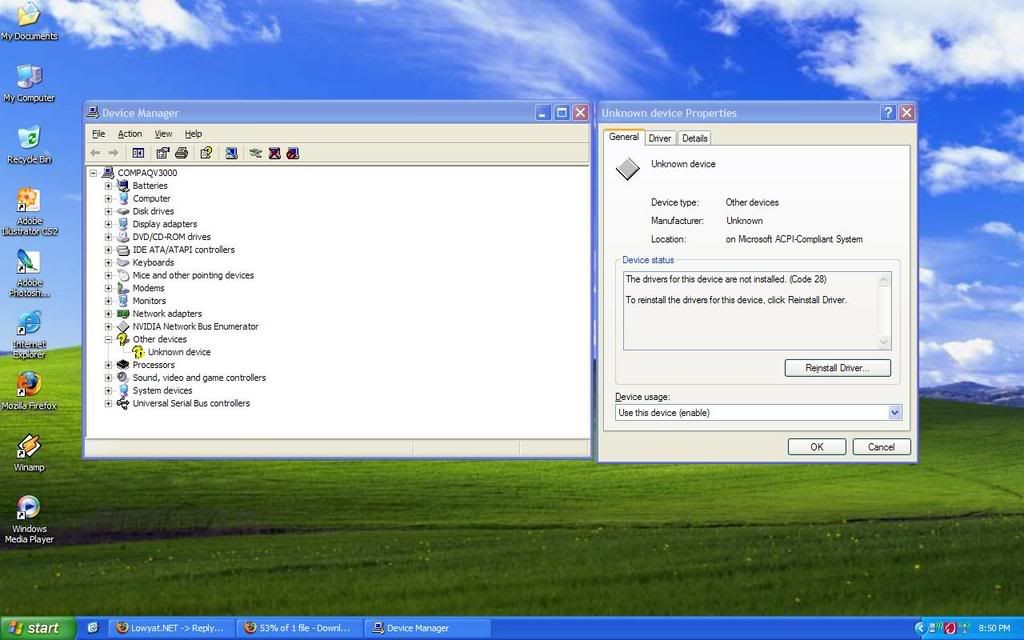Click the Reinstall Driver button
Viewport: 1024px width, 640px height.
(837, 368)
